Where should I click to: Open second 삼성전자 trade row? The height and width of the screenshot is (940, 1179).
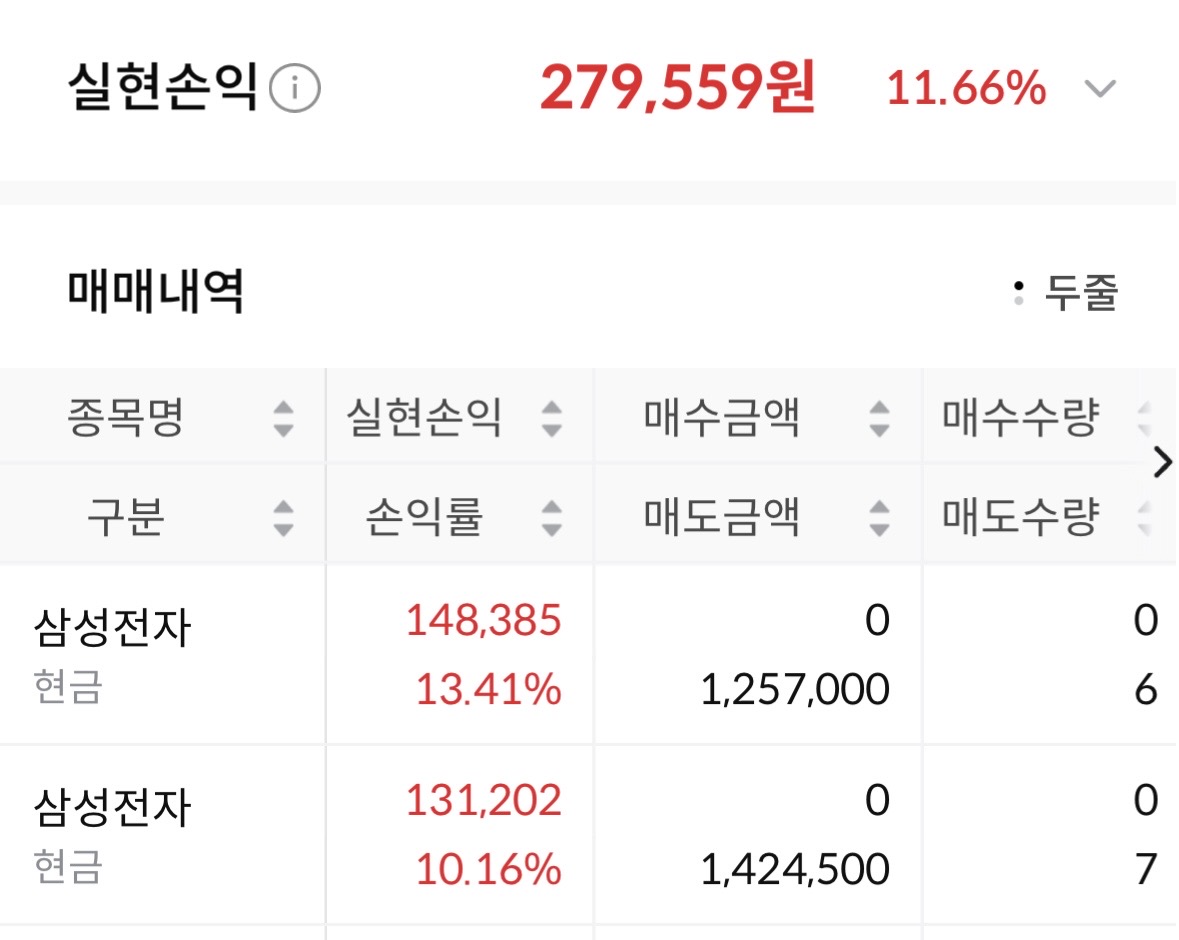111,808
